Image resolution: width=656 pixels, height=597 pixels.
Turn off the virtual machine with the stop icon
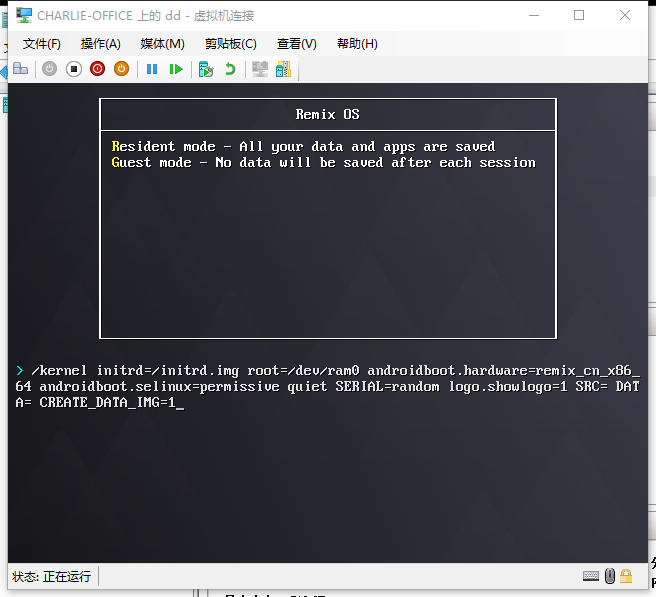click(74, 69)
